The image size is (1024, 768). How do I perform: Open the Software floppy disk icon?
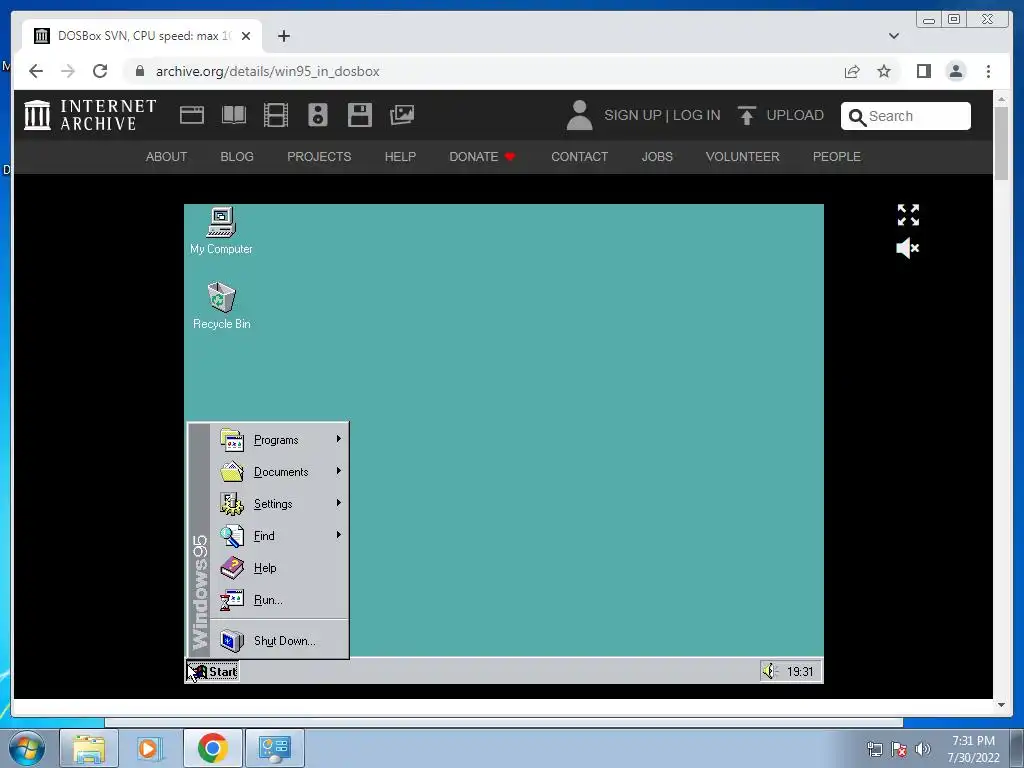(360, 115)
